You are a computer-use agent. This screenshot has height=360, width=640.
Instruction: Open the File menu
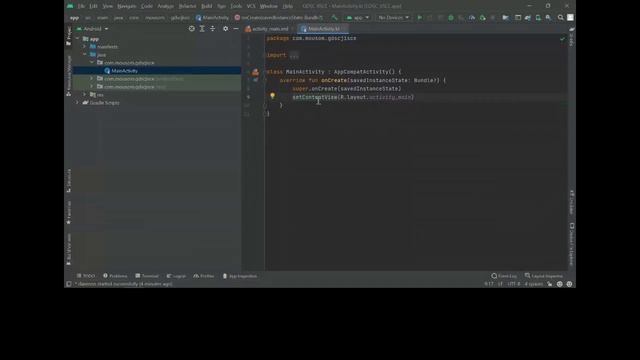(81, 6)
